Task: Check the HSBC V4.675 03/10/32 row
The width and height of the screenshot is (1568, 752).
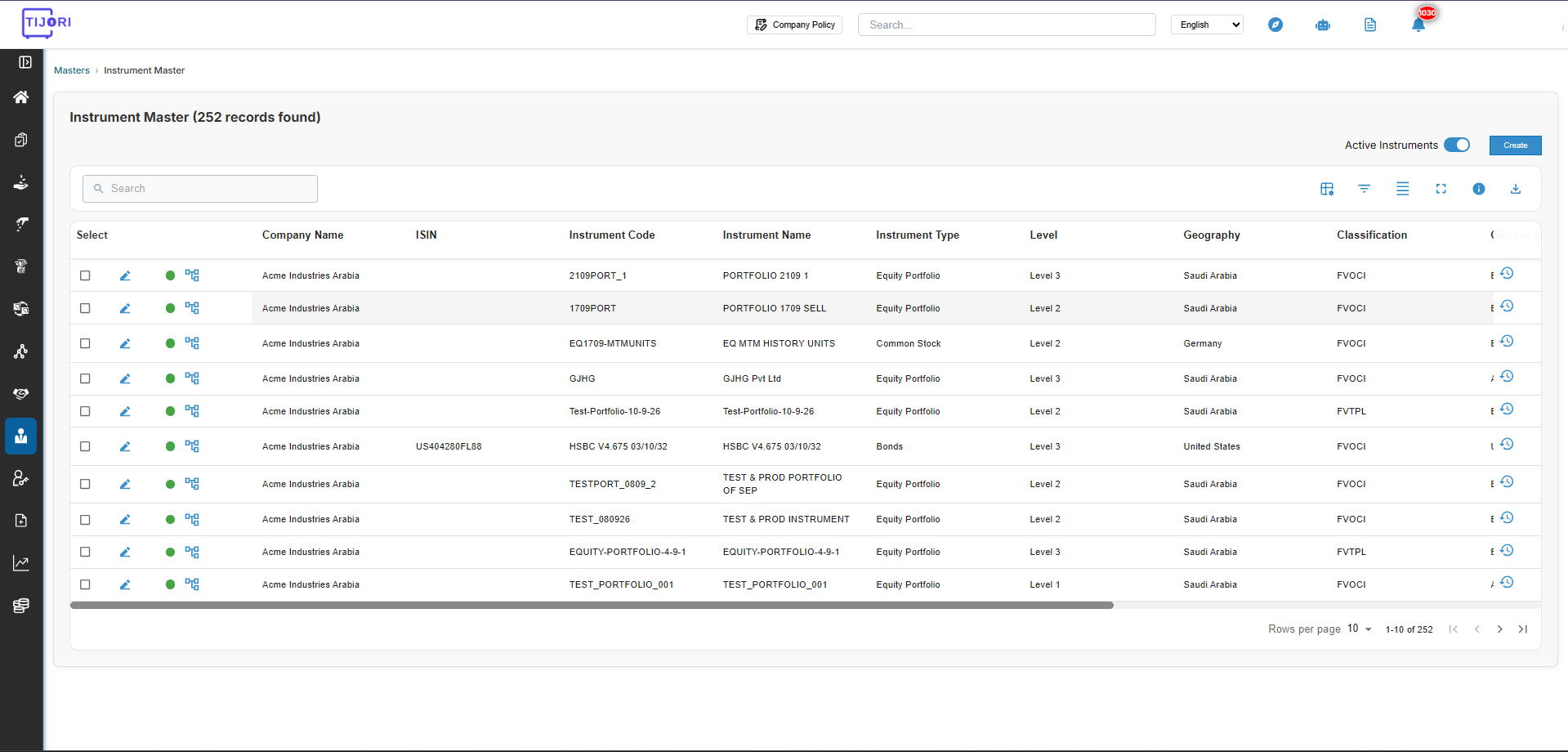Action: (85, 446)
